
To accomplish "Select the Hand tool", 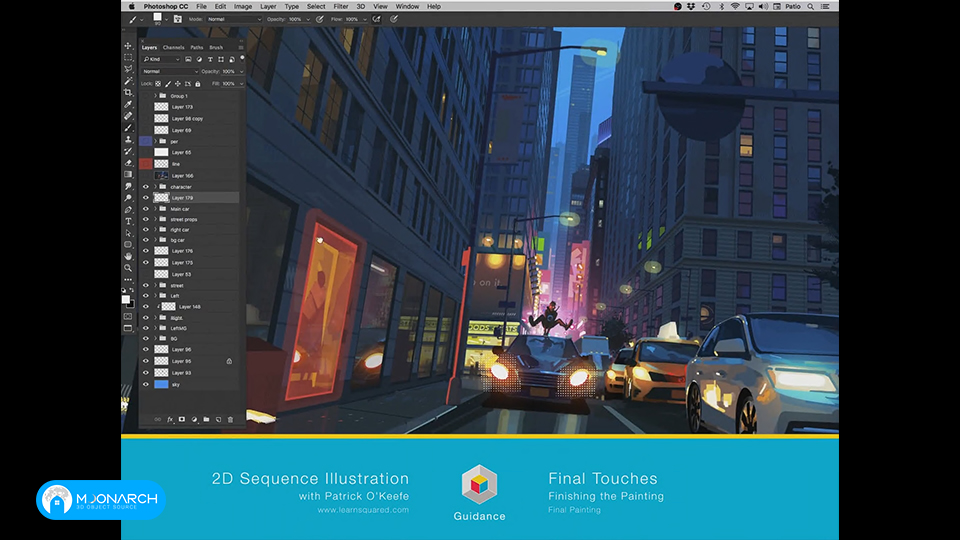I will click(128, 256).
